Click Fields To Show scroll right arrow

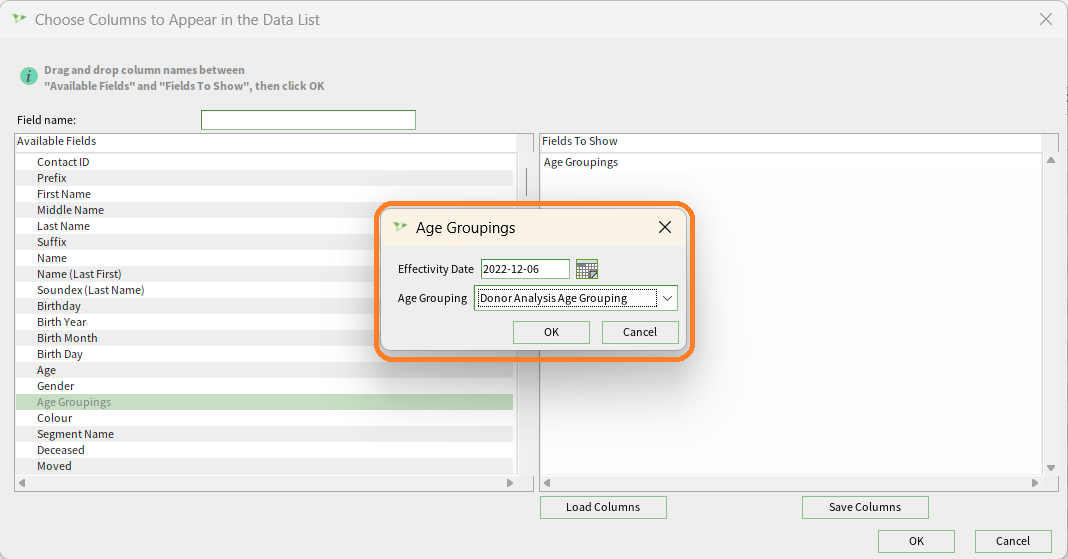pyautogui.click(x=1035, y=483)
